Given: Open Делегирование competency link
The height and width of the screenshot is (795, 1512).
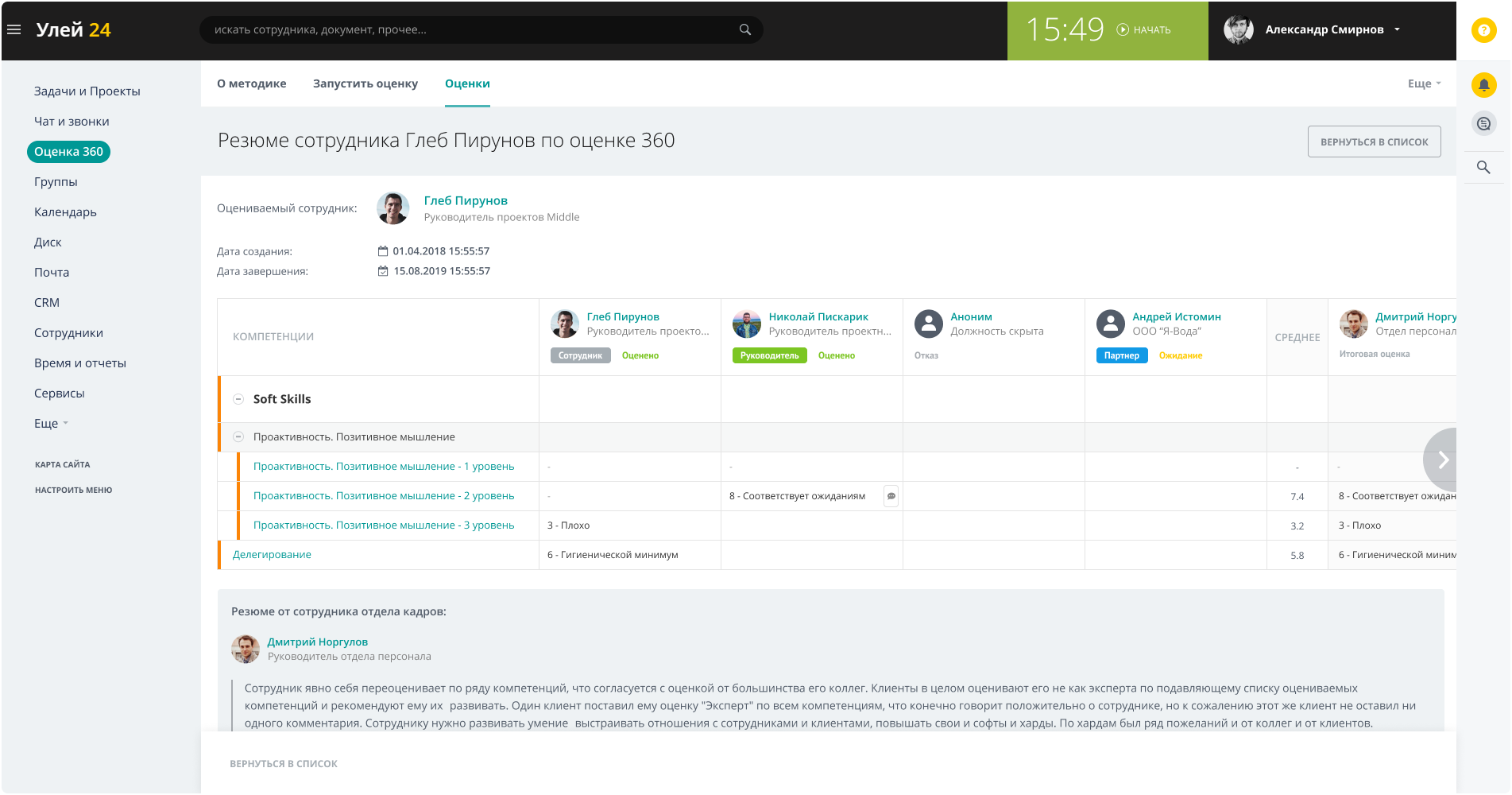Looking at the screenshot, I should 272,555.
